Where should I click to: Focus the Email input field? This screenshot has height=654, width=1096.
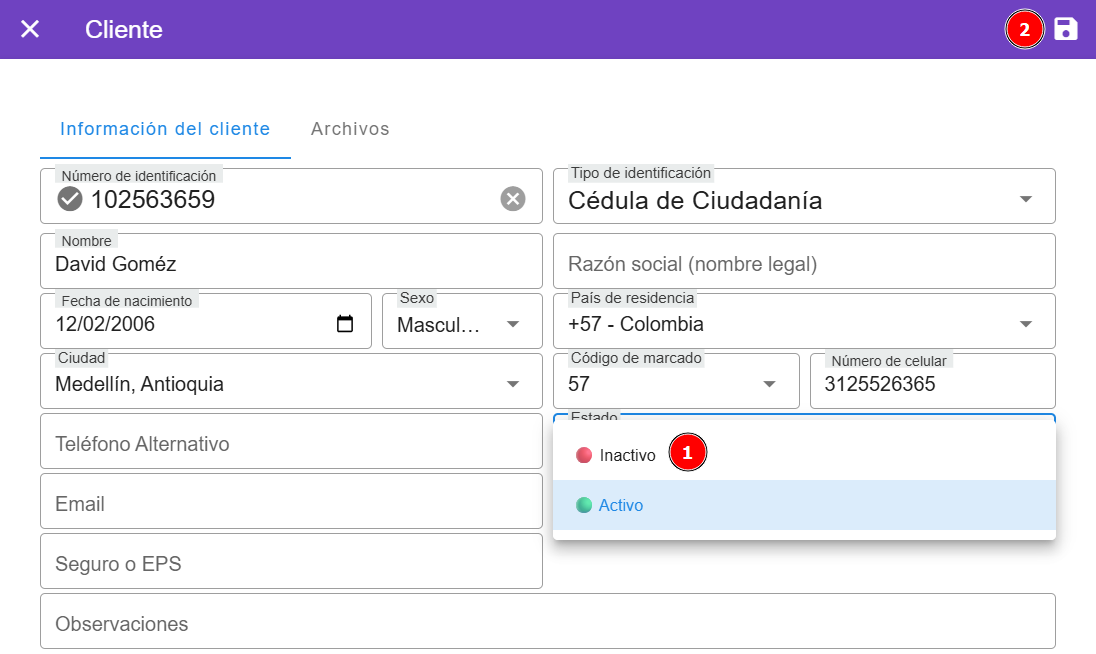[290, 504]
